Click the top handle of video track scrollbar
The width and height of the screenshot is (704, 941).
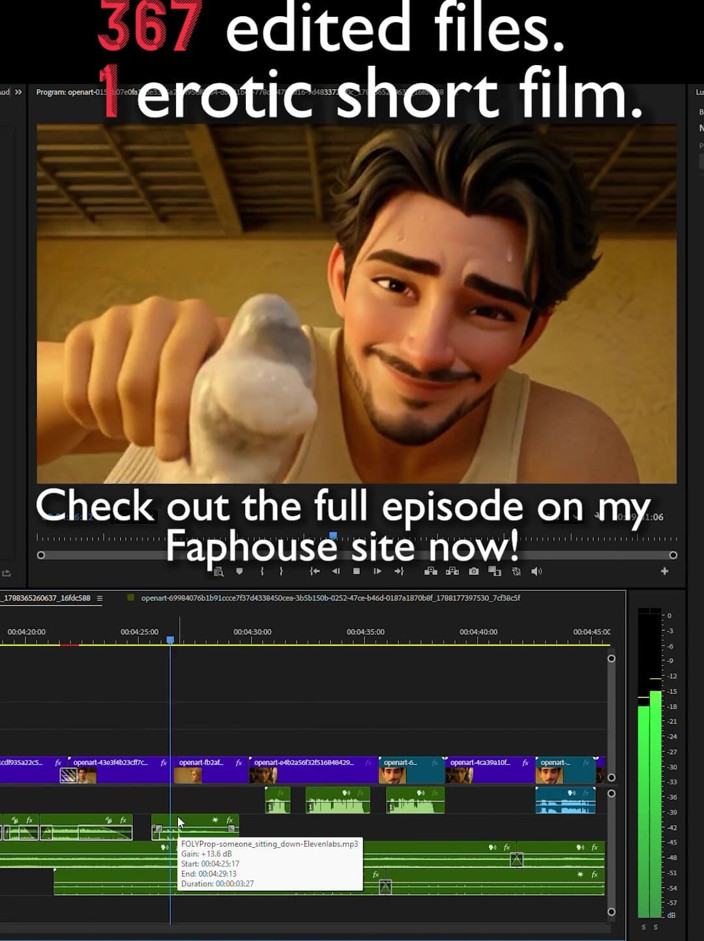[611, 658]
